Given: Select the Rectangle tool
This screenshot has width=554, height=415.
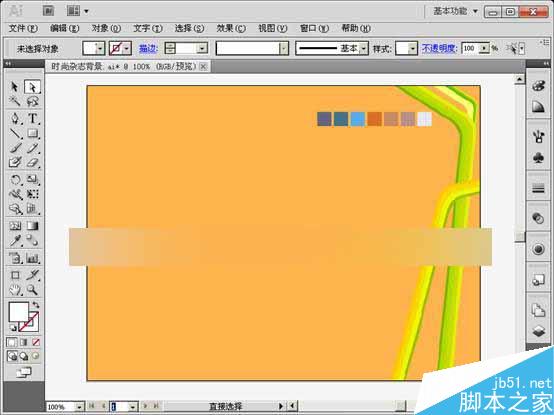Looking at the screenshot, I should point(32,134).
